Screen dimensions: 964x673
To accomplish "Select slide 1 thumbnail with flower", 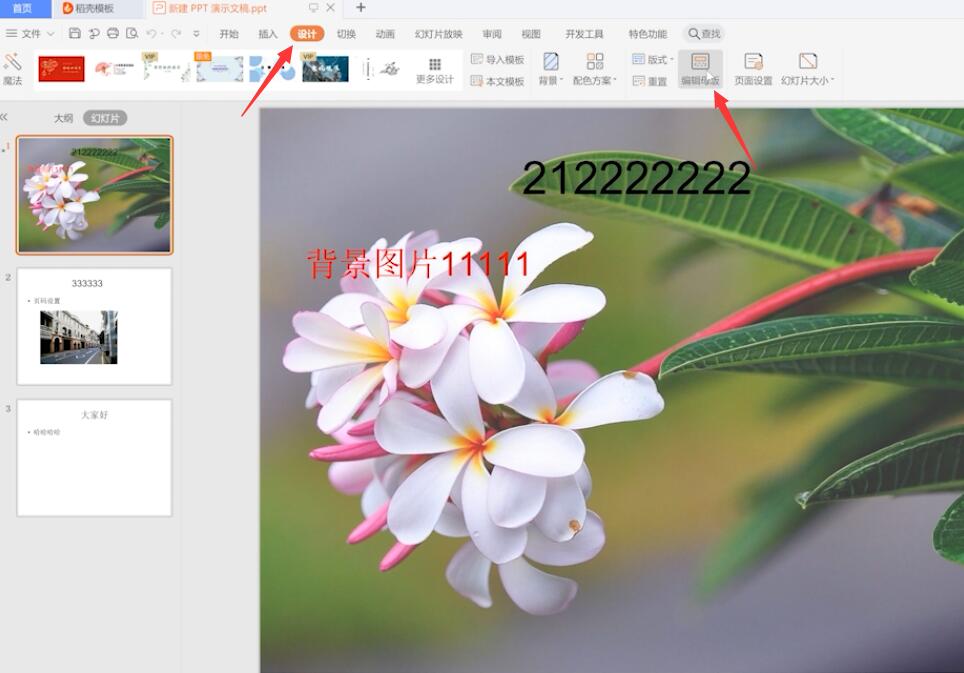I will pyautogui.click(x=95, y=195).
